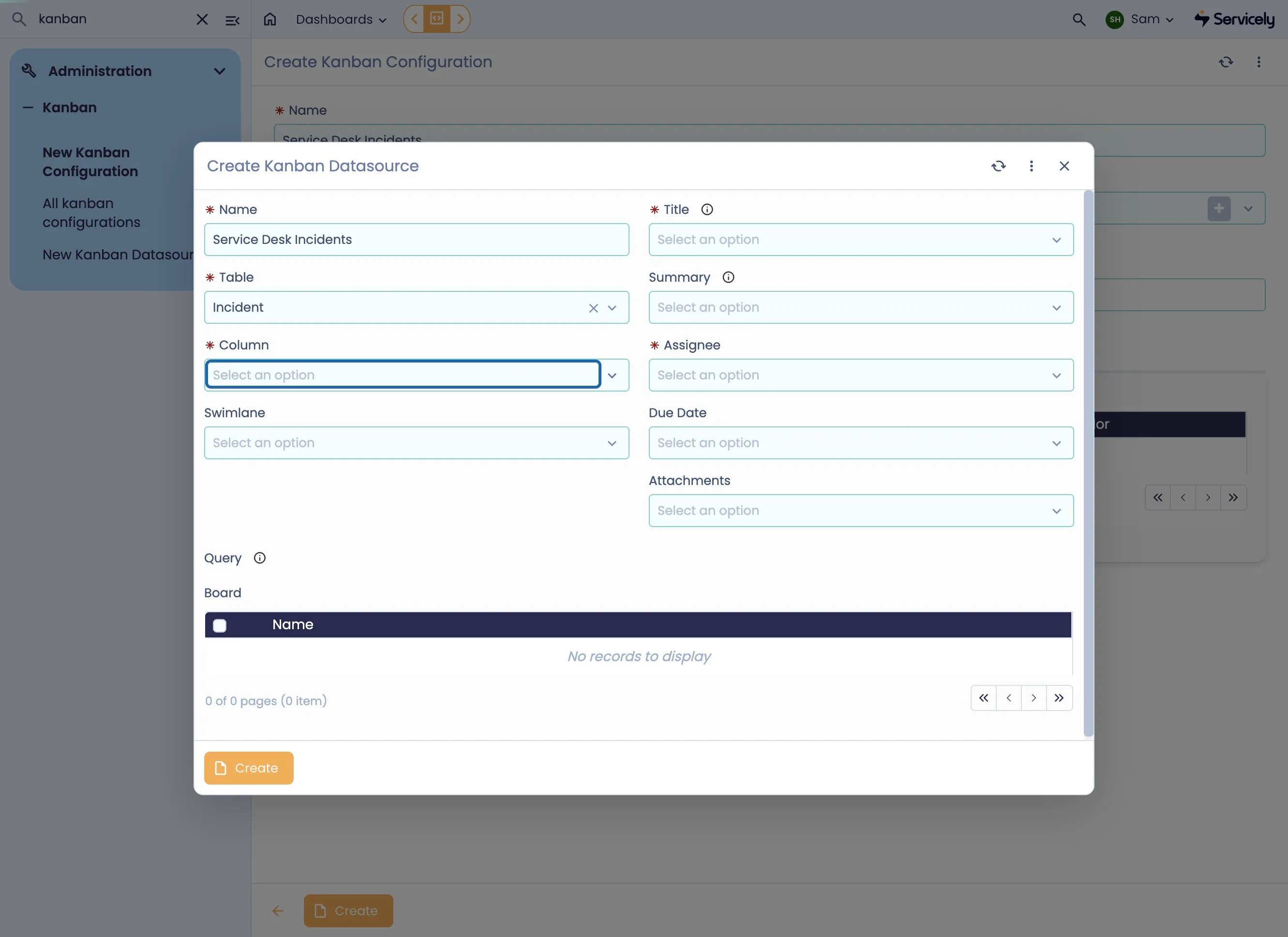Toggle the Board select-all checkbox

220,626
